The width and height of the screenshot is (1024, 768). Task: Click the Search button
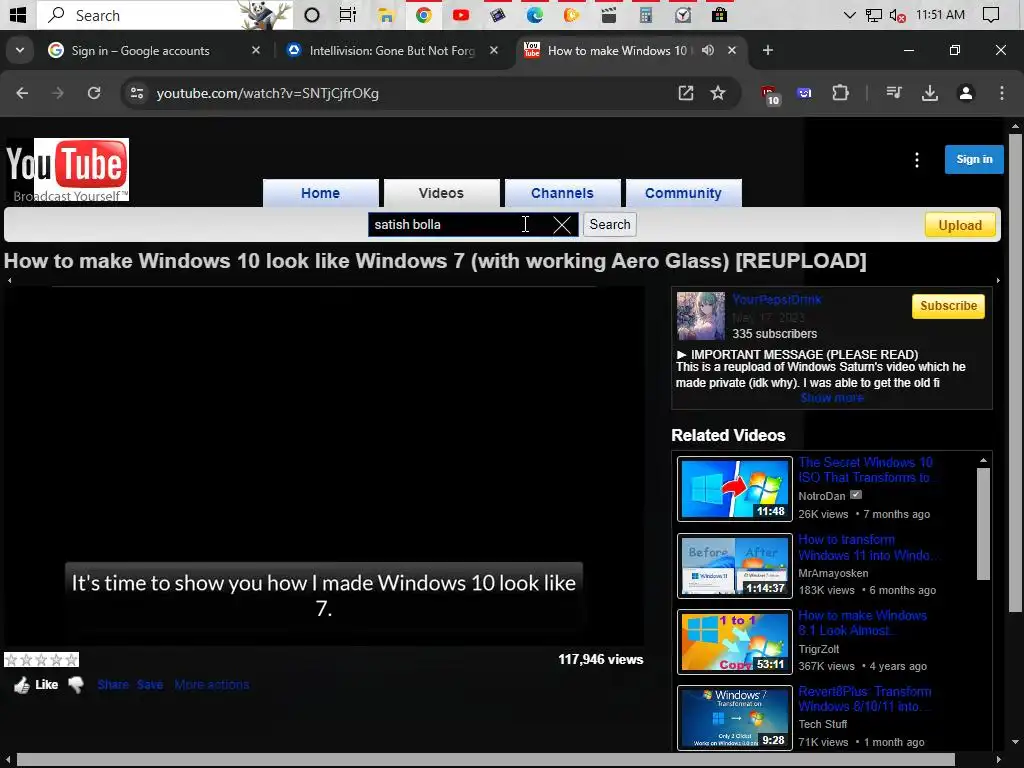pyautogui.click(x=610, y=225)
